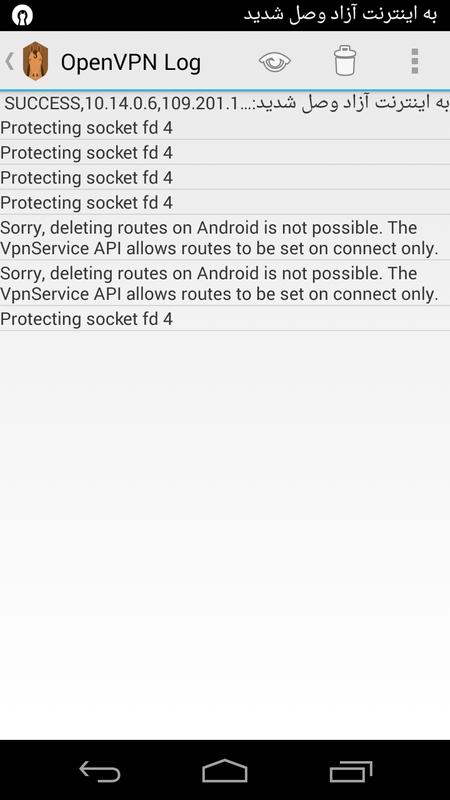The height and width of the screenshot is (800, 450).
Task: Toggle log verbosity with the eye icon
Action: pos(274,62)
